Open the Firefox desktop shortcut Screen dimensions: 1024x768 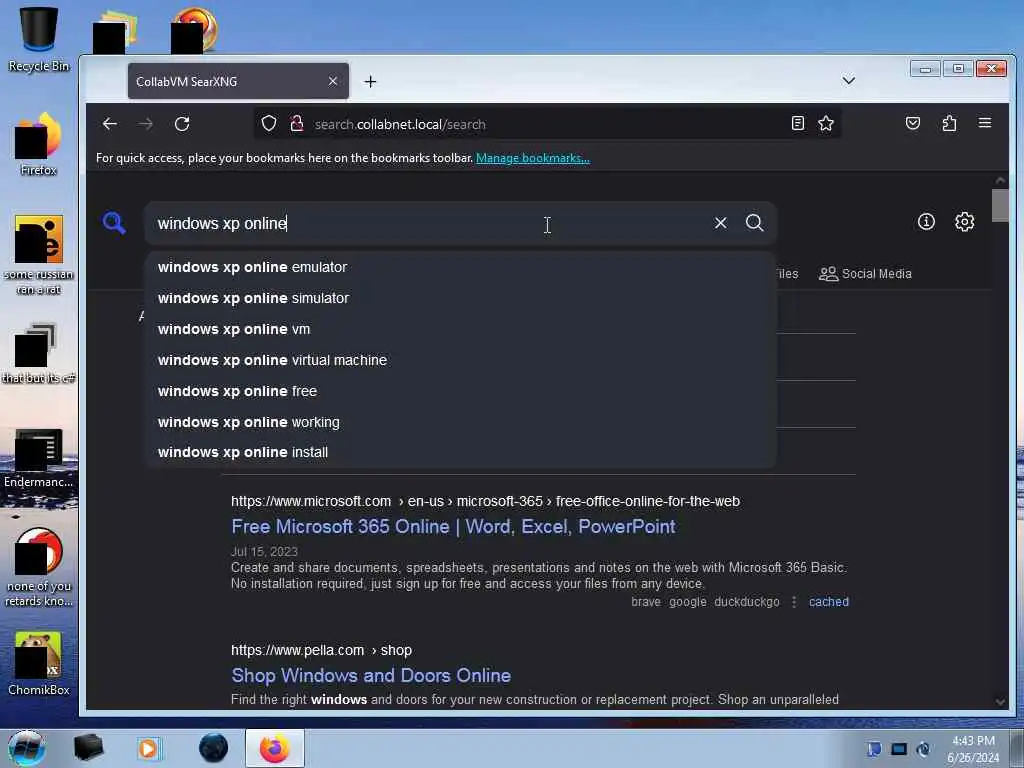(x=39, y=144)
